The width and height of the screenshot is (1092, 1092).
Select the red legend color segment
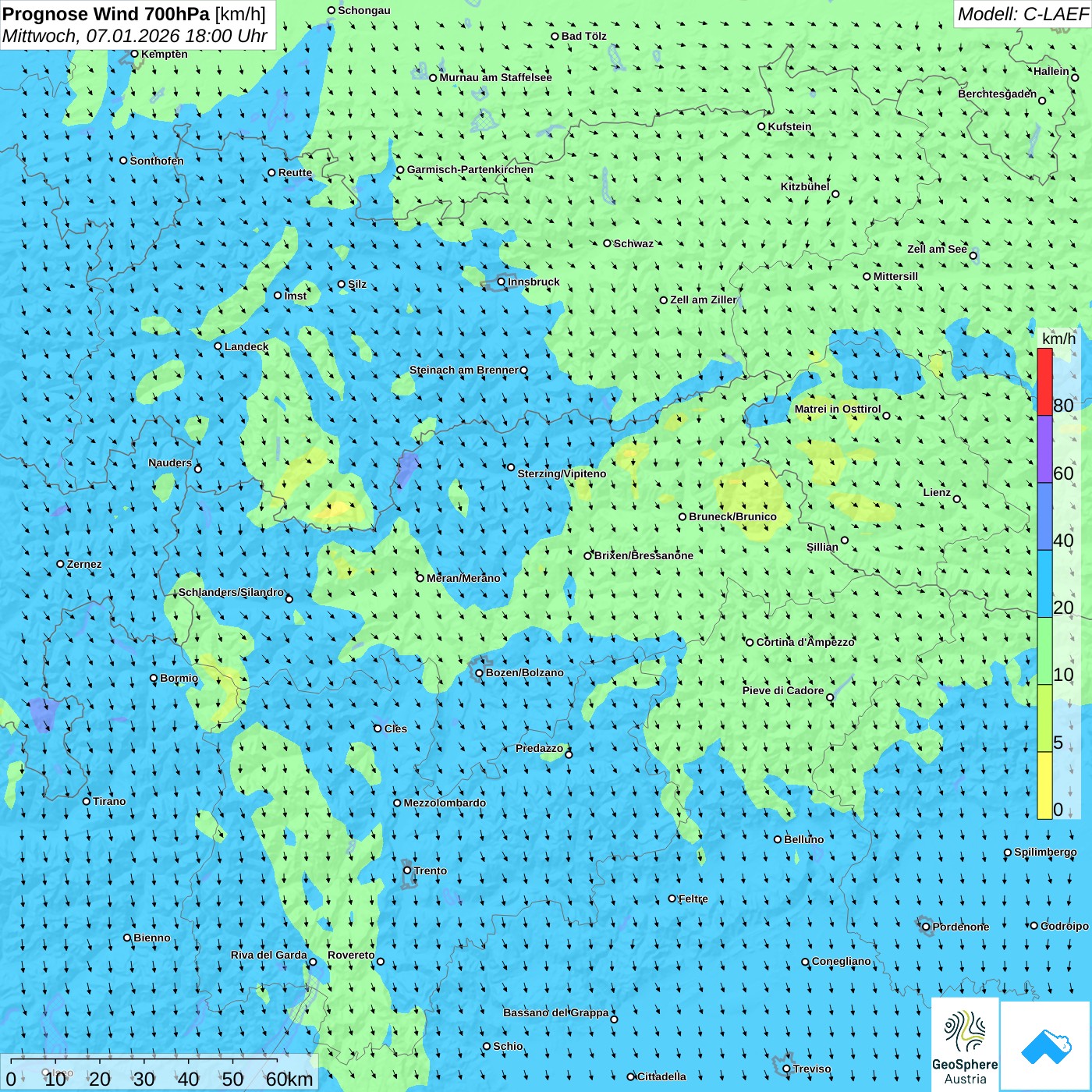(x=1044, y=381)
